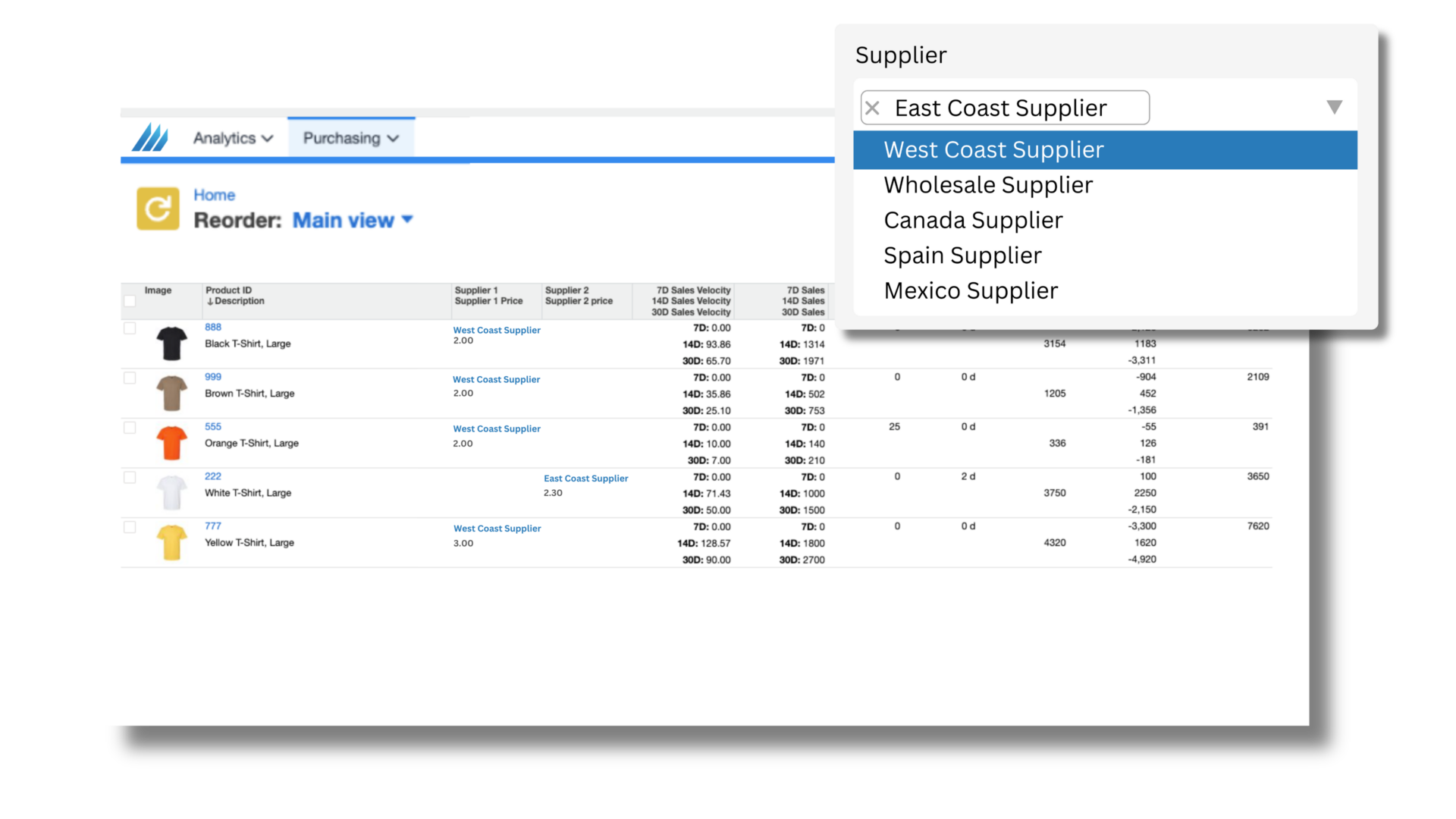Check the Black T-Shirt row checkbox
Image resolution: width=1456 pixels, height=819 pixels.
coord(130,328)
